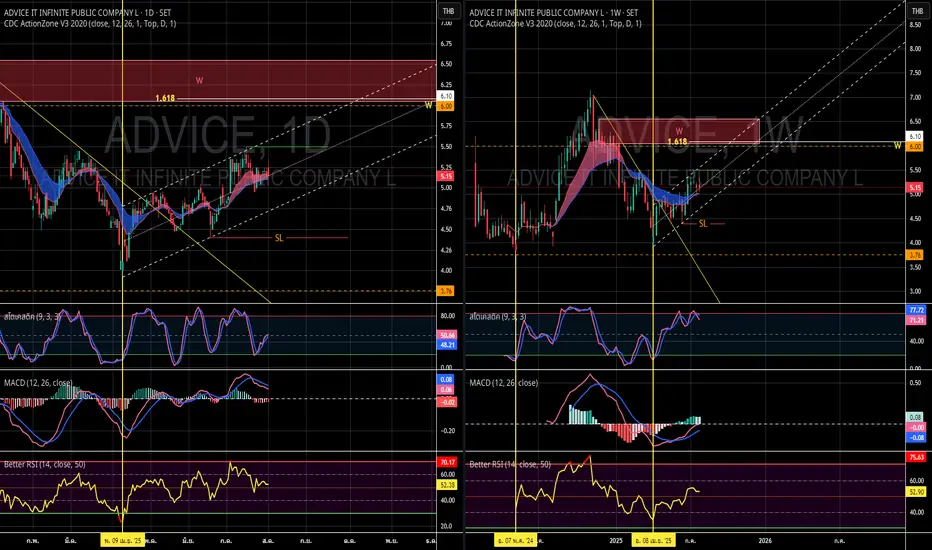Select the yellow W label on the 1W chart's 6.00 line
Image resolution: width=932 pixels, height=550 pixels.
coord(898,146)
